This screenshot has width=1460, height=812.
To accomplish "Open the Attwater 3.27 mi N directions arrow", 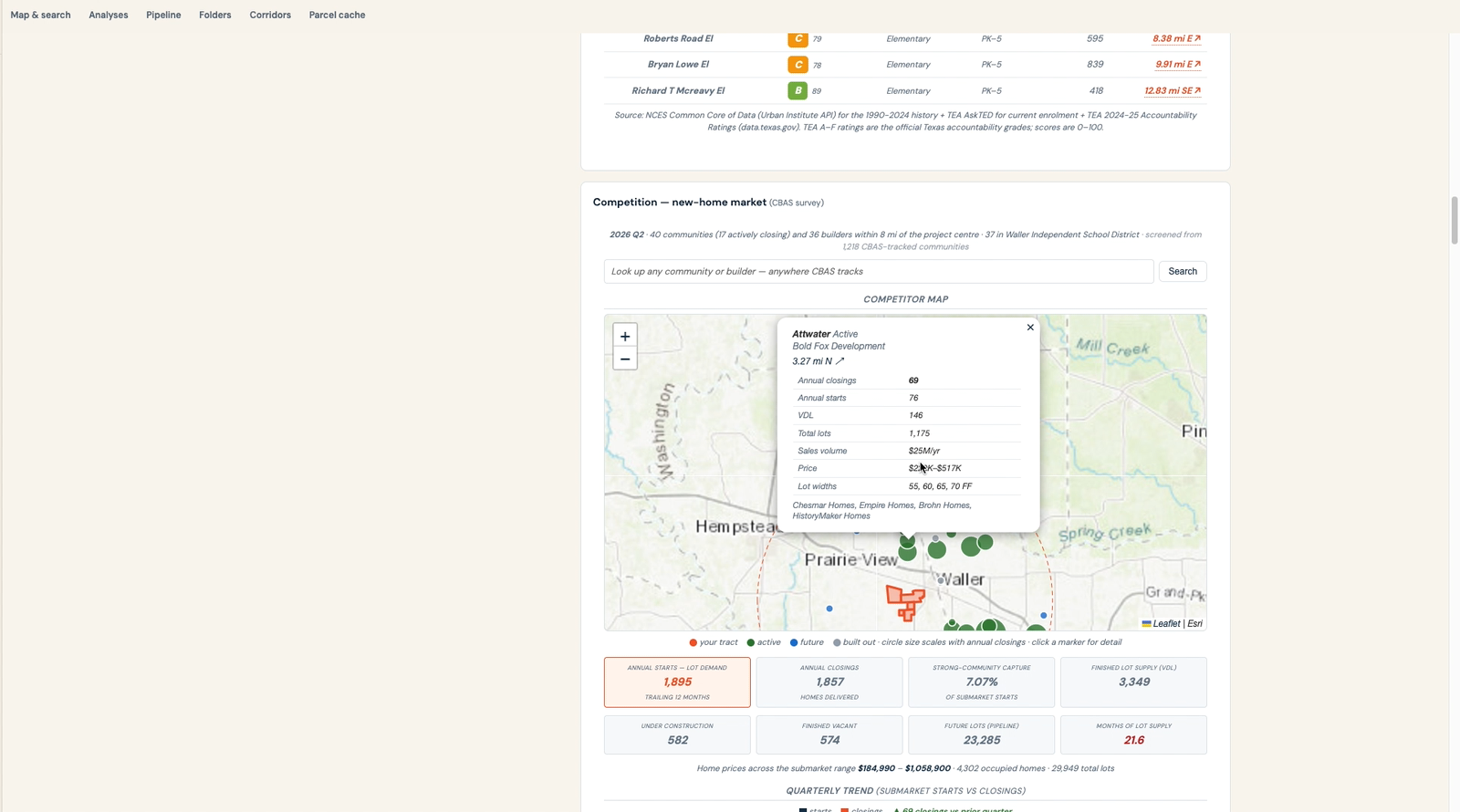I will (x=840, y=361).
